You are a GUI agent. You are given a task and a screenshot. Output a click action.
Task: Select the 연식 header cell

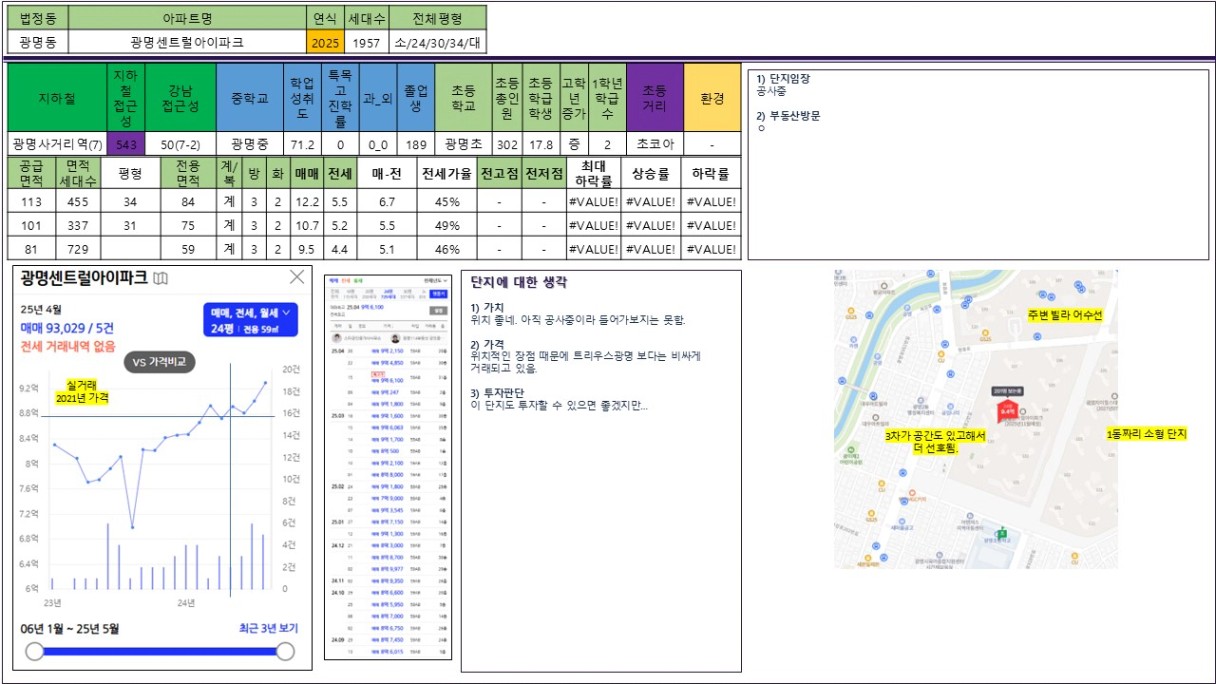(x=324, y=18)
